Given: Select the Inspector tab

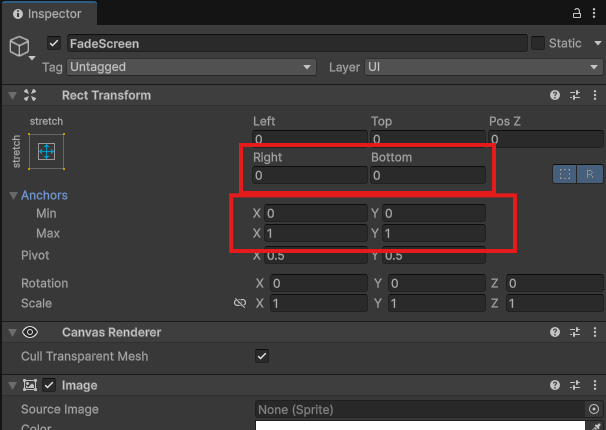Looking at the screenshot, I should [48, 14].
